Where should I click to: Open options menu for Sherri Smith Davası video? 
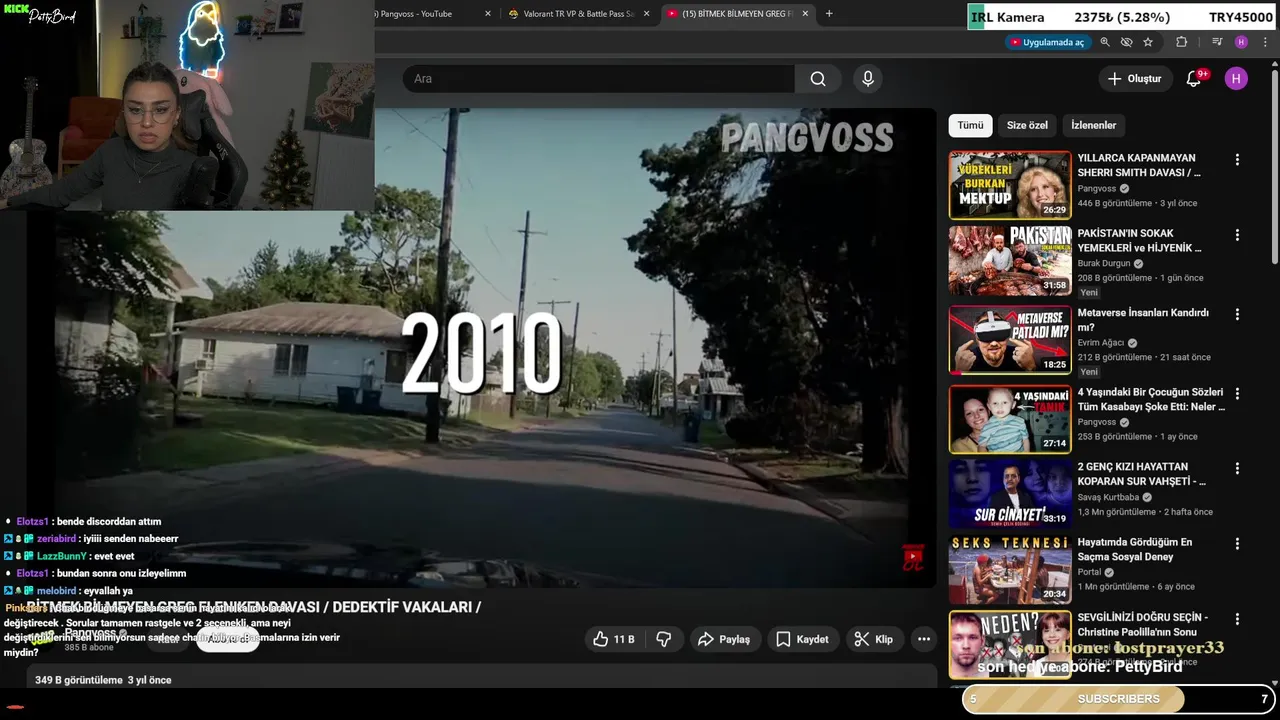[x=1237, y=160]
